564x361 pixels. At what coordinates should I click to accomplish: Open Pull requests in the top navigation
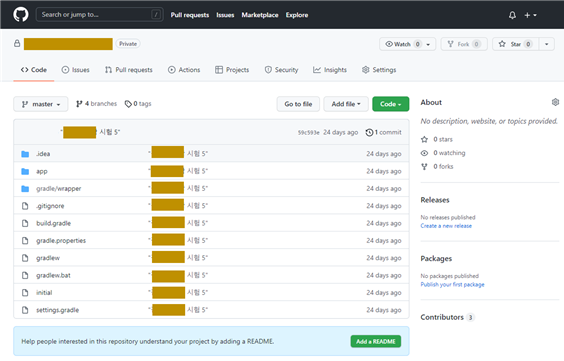[190, 15]
